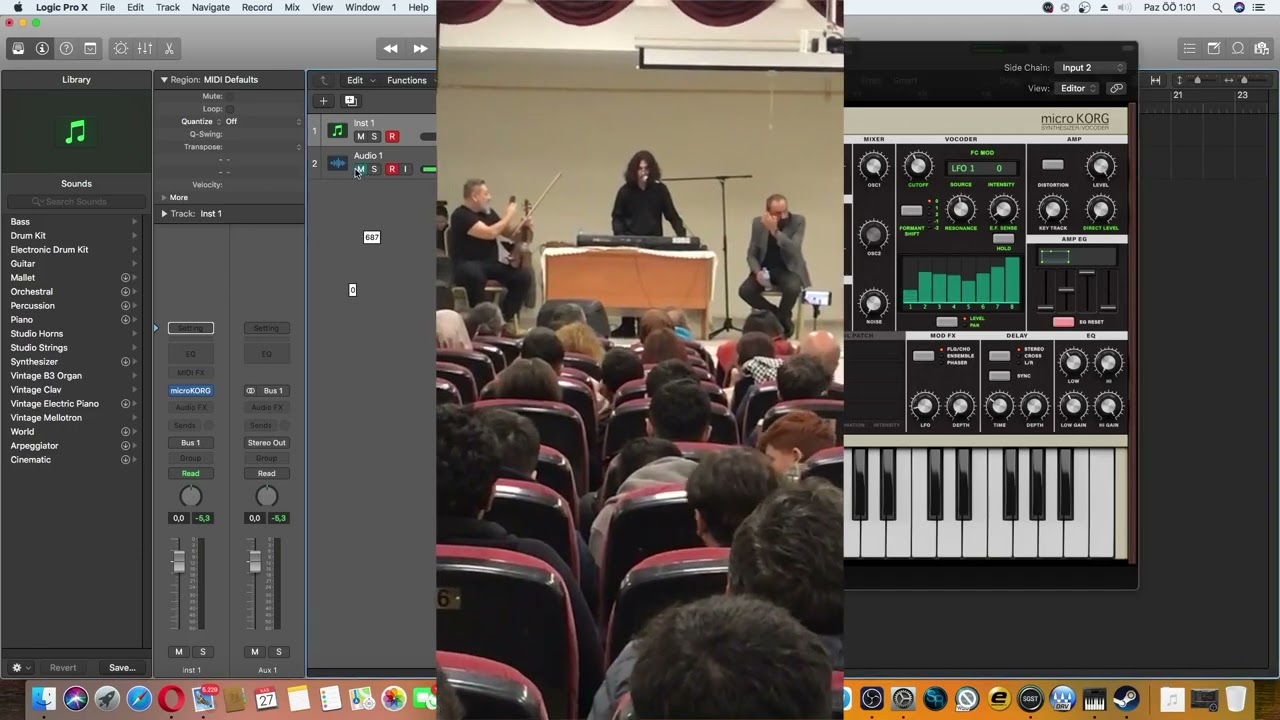
Task: Click the large green music note library icon
Action: (x=76, y=131)
